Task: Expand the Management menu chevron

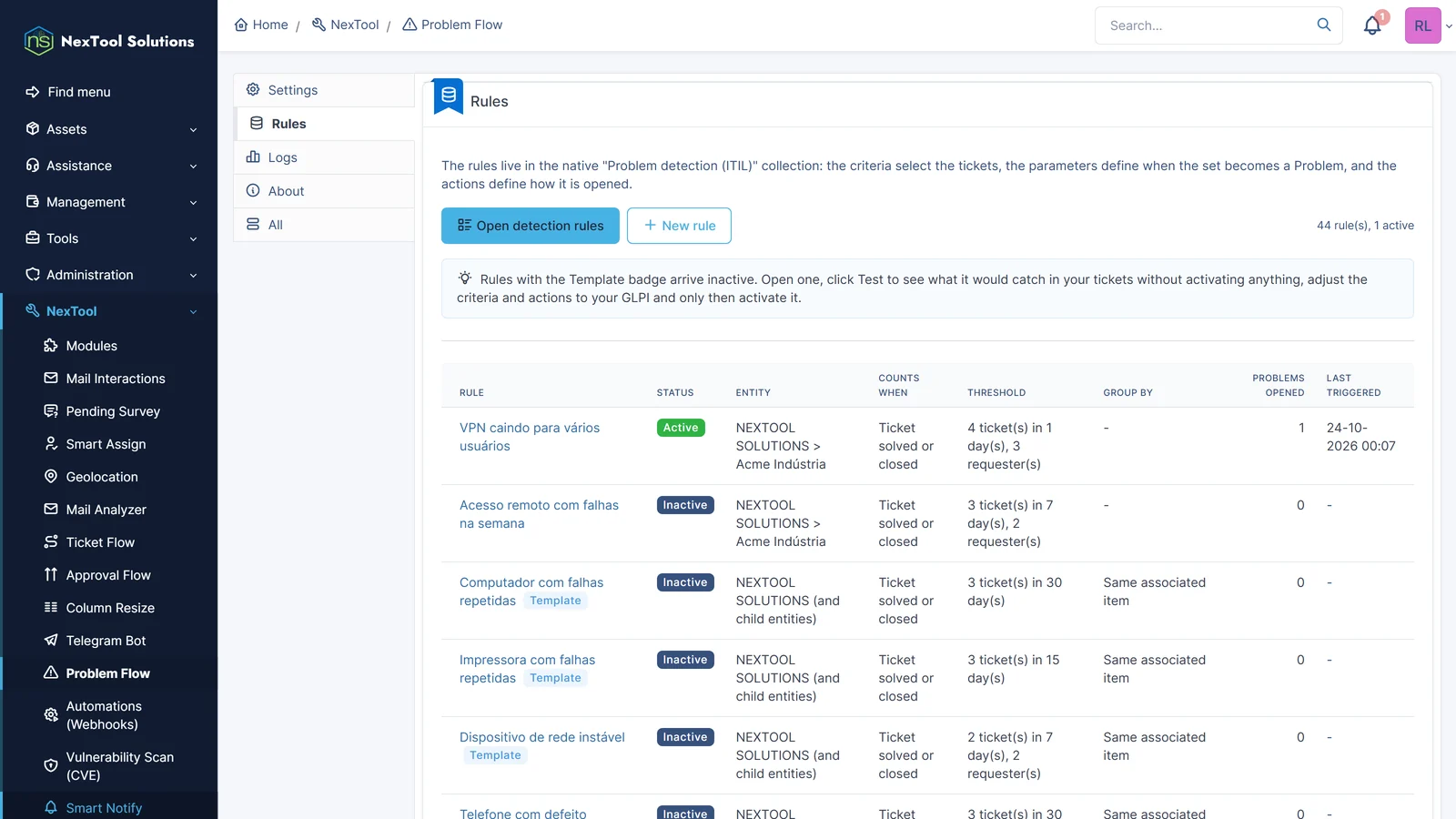Action: tap(193, 203)
